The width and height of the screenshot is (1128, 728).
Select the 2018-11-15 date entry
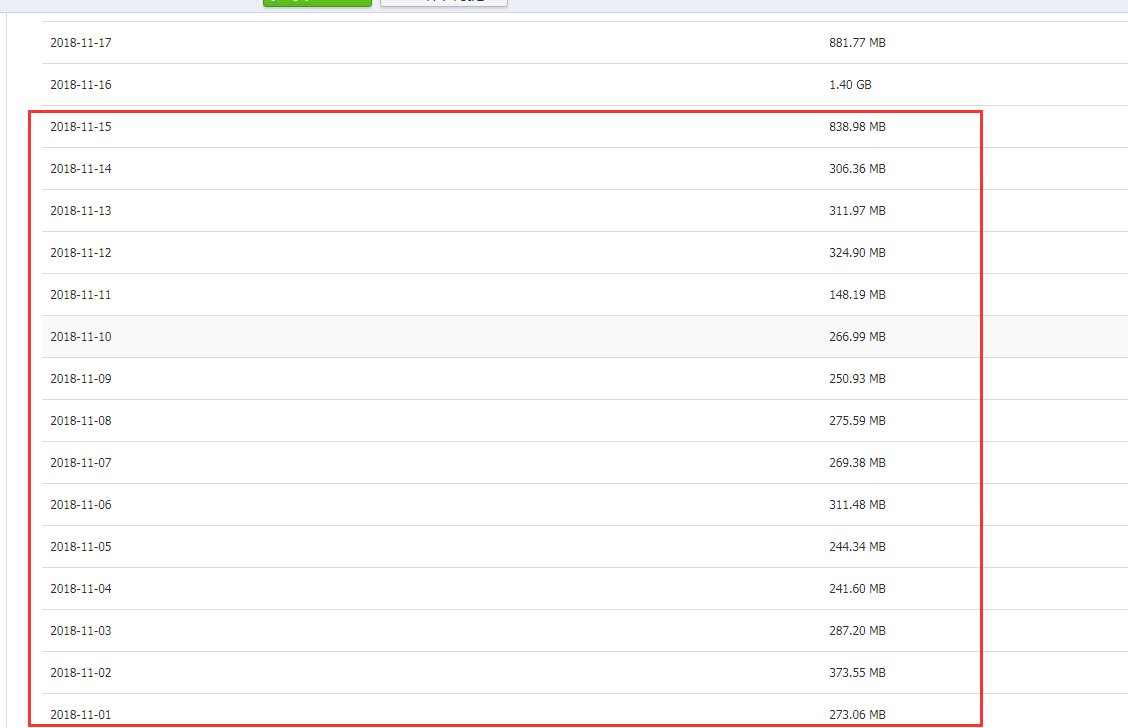pos(81,127)
